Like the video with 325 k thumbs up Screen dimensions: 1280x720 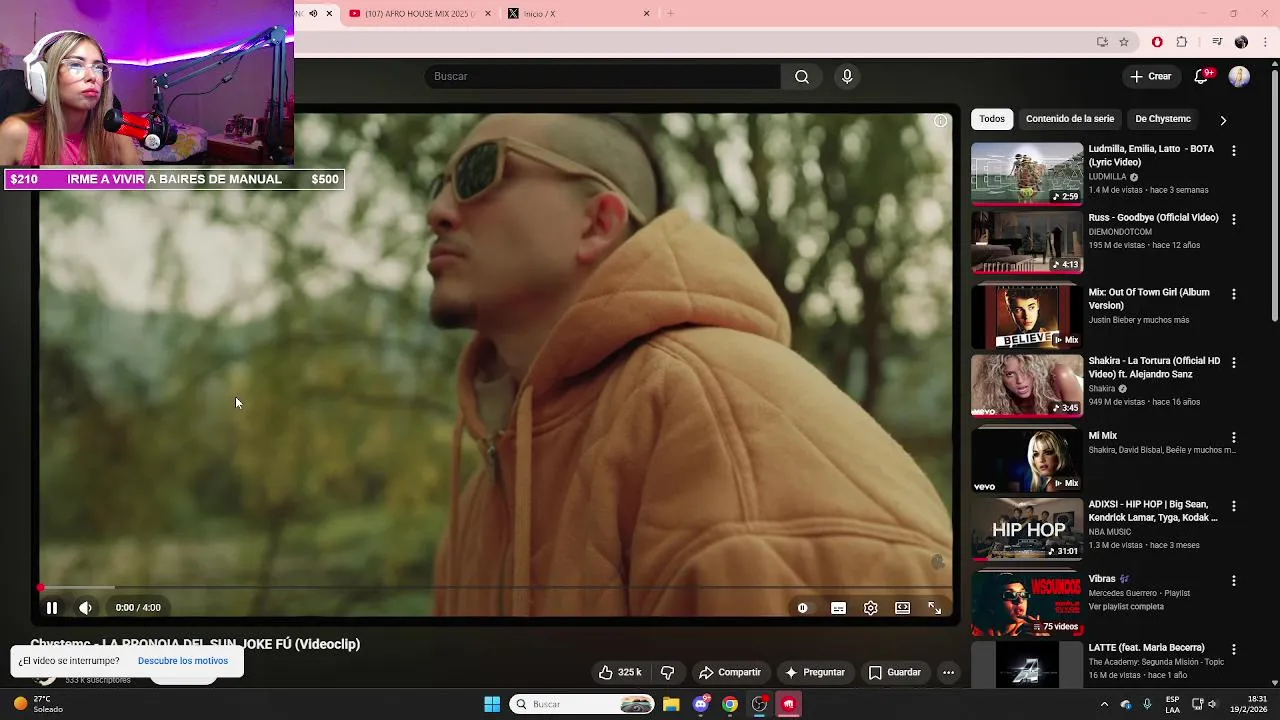point(619,672)
